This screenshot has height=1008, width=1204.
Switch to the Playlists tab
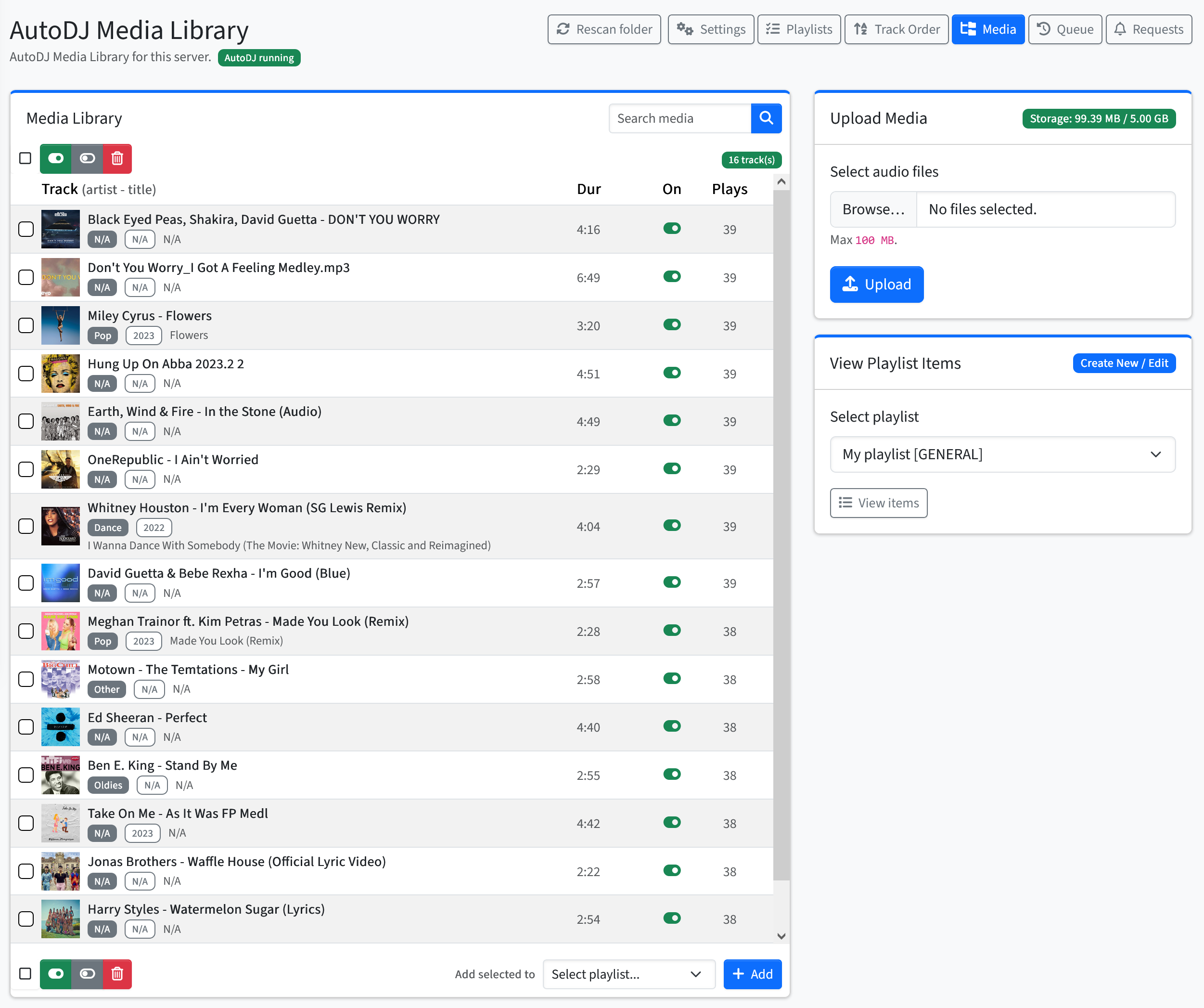[x=799, y=29]
